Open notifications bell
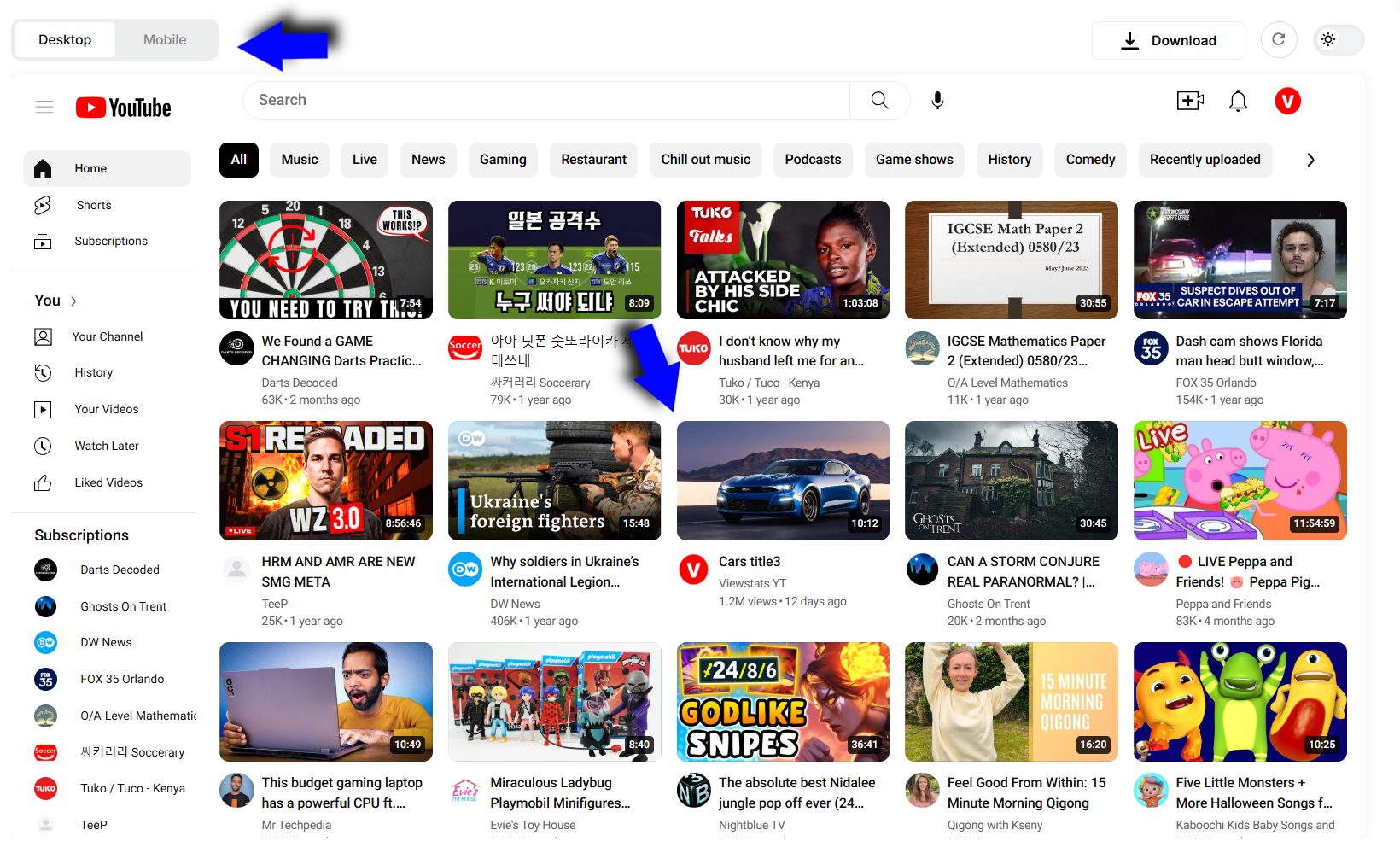Screen dimensions: 1400x853 [1238, 101]
